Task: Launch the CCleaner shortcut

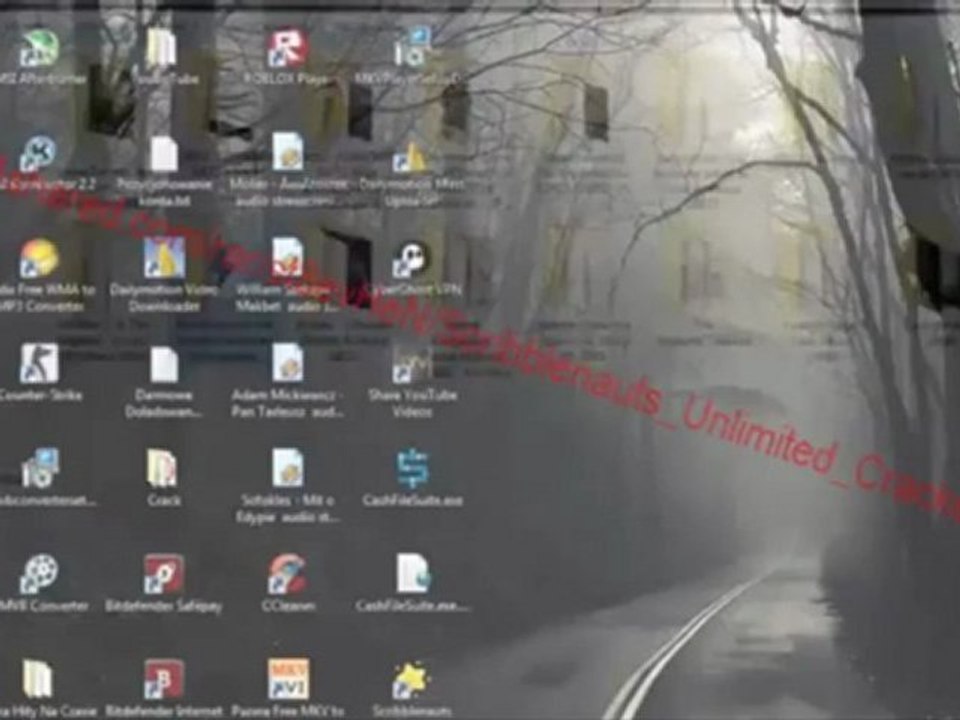Action: click(287, 574)
